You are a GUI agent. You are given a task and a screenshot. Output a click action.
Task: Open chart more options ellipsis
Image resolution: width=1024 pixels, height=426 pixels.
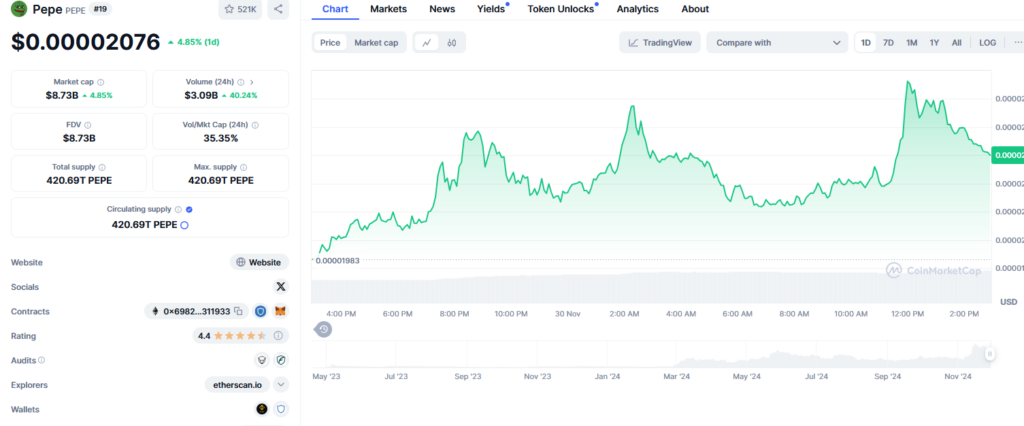[1016, 42]
